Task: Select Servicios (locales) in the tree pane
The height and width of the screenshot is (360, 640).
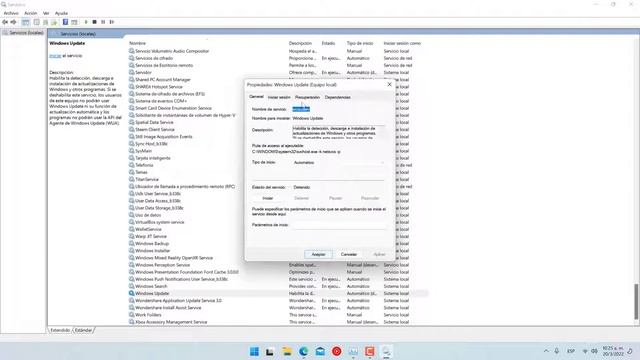Action: point(24,33)
